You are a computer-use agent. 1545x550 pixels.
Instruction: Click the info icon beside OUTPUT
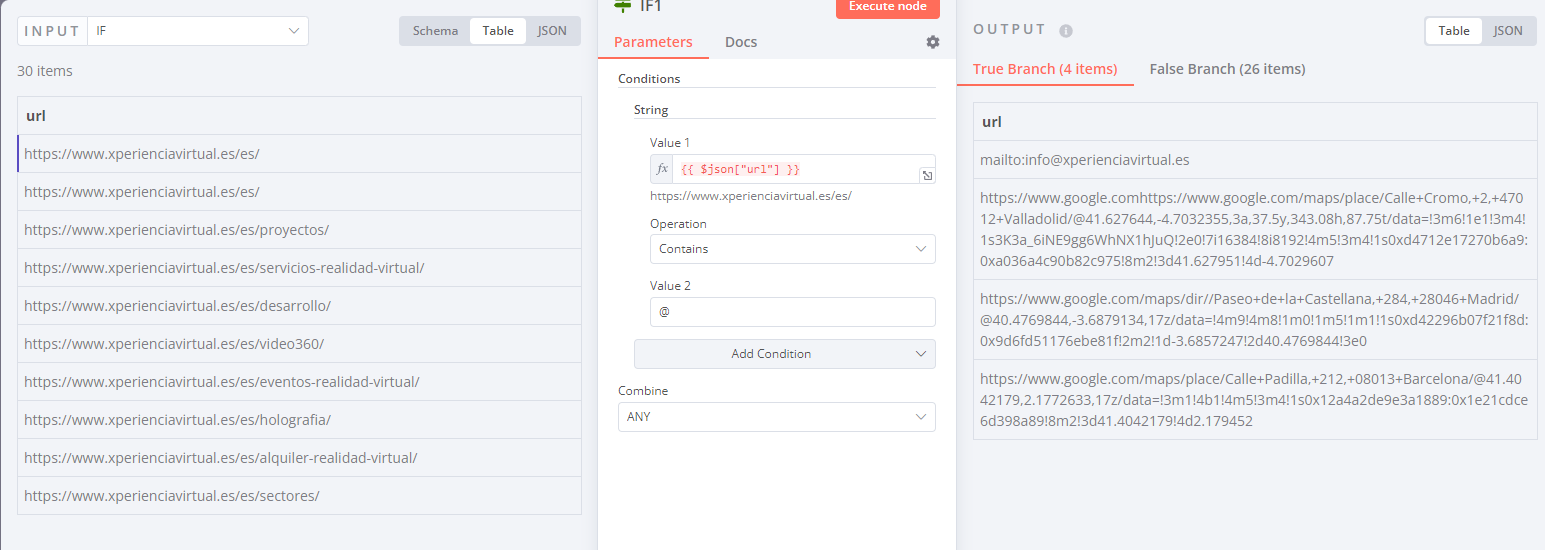(1066, 31)
